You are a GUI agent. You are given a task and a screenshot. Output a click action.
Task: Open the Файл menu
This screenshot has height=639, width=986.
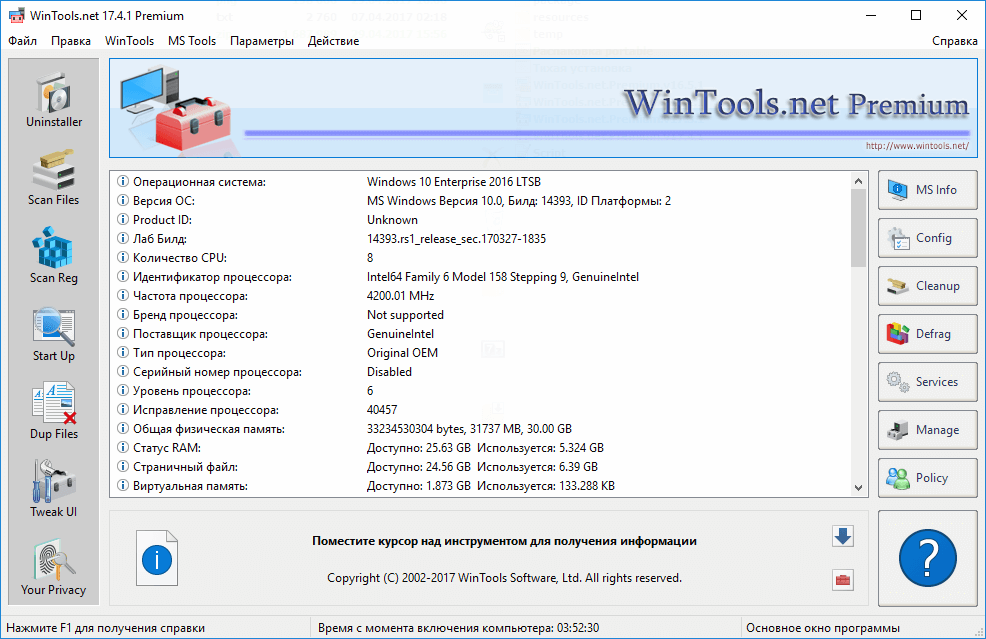coord(23,41)
